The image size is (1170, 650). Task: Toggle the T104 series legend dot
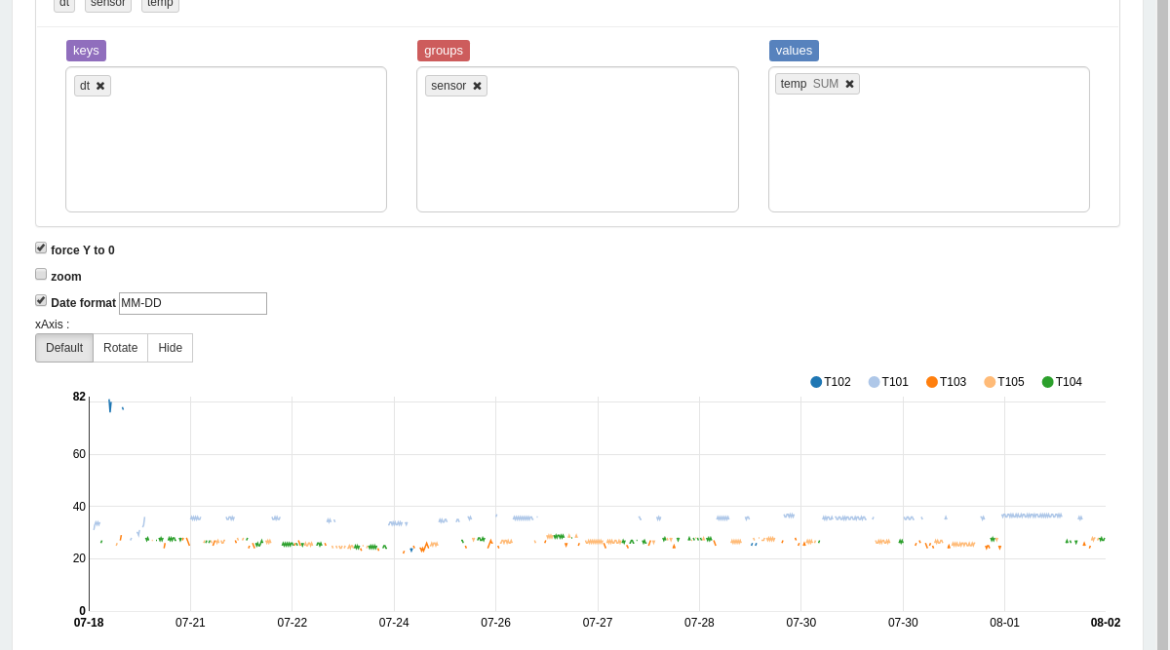[1048, 382]
